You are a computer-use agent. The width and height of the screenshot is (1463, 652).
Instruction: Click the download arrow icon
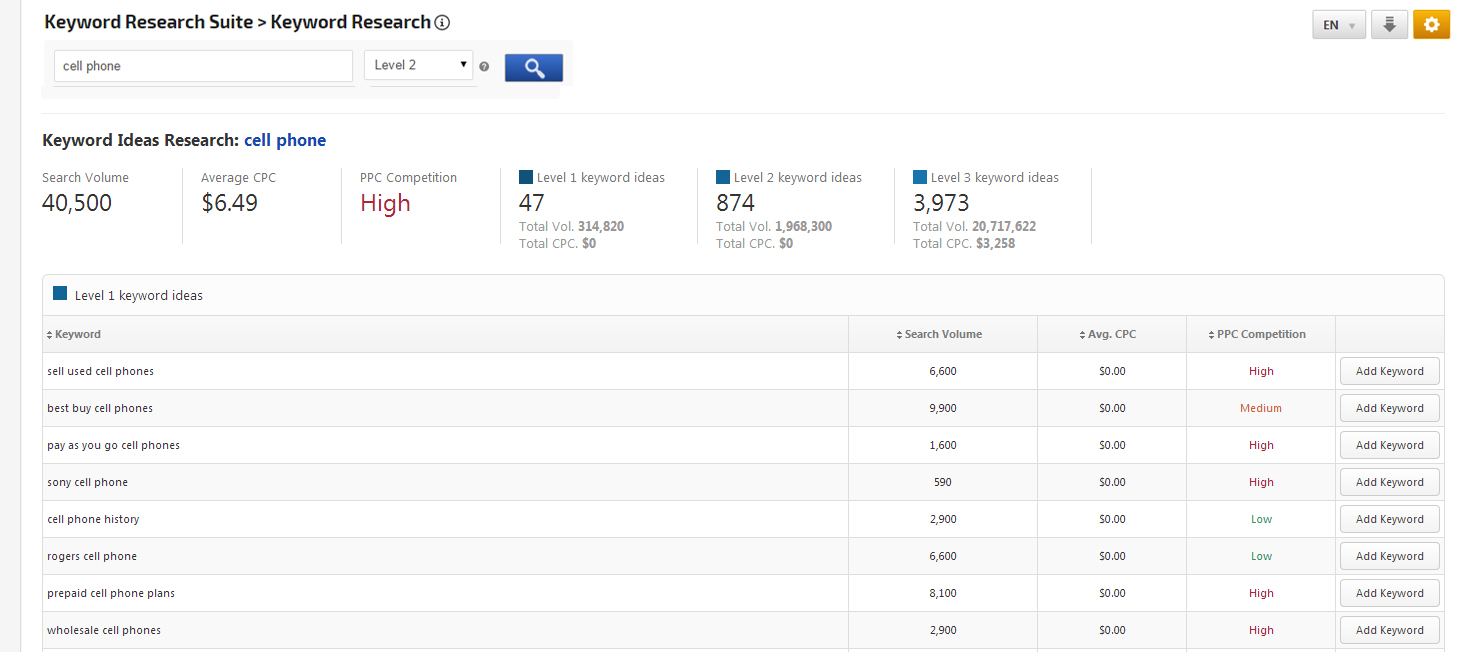tap(1389, 25)
